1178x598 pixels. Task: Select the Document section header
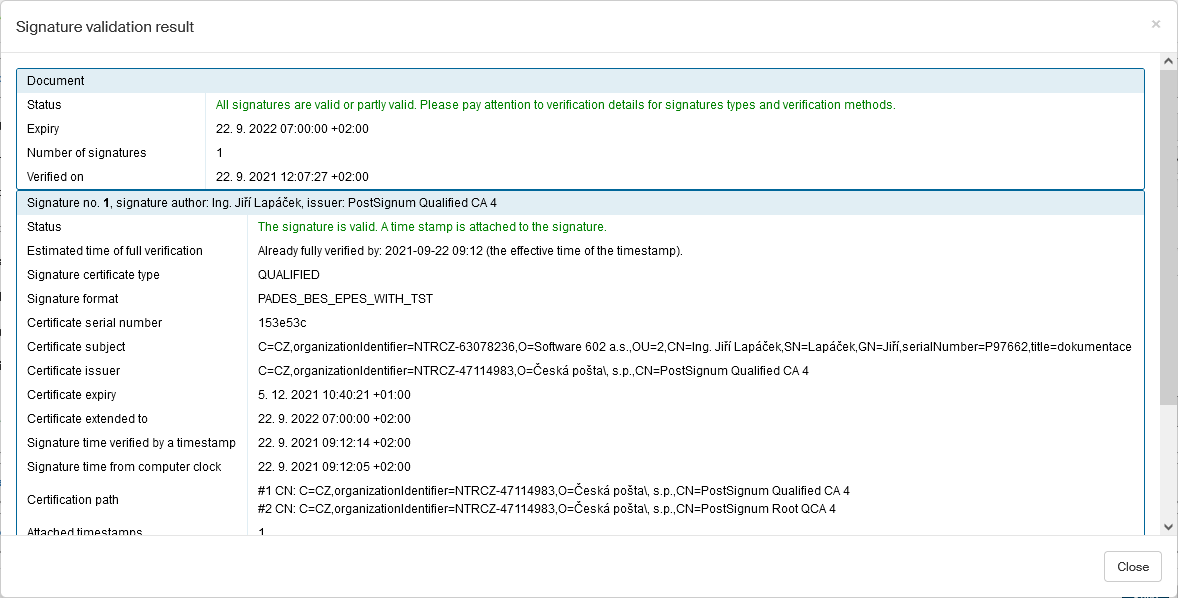coord(580,81)
